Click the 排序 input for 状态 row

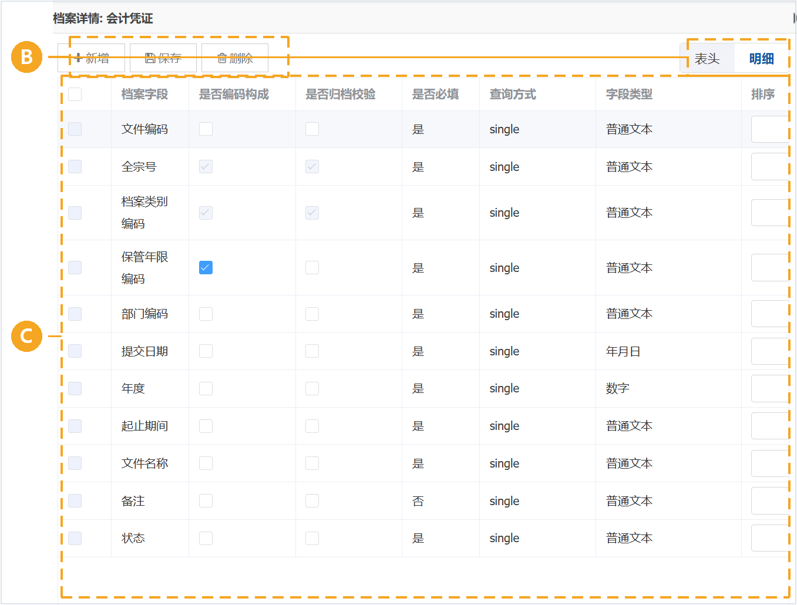770,538
